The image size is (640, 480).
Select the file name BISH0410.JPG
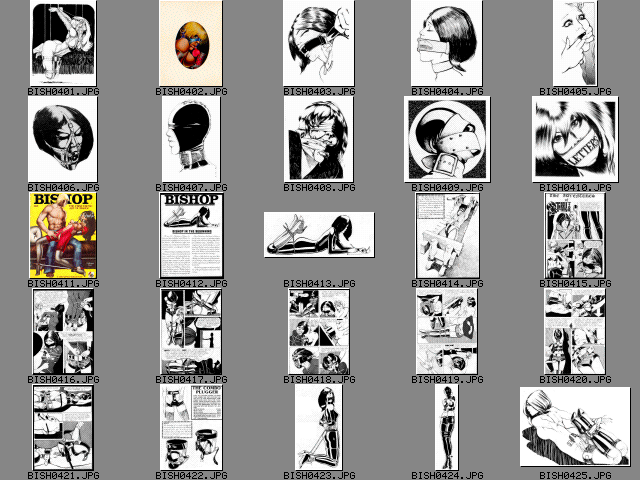coord(576,187)
